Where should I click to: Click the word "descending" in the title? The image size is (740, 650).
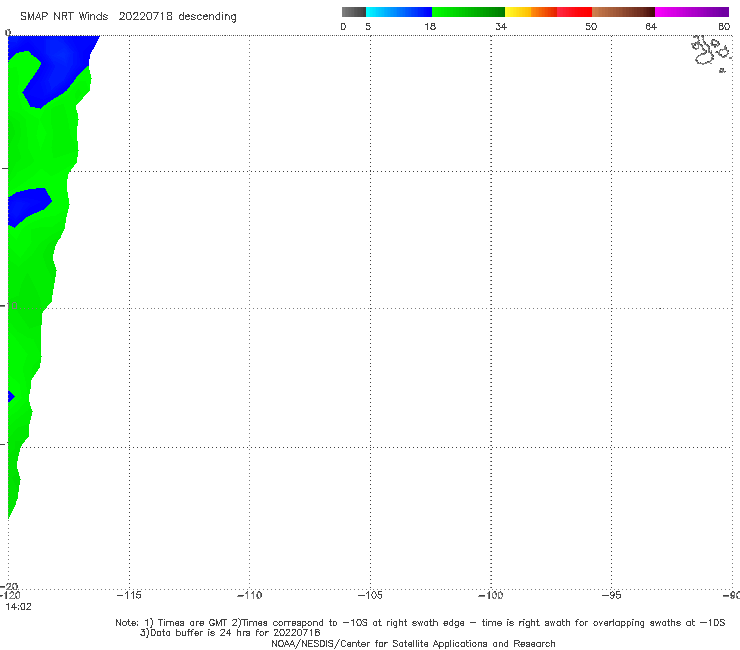click(x=207, y=17)
